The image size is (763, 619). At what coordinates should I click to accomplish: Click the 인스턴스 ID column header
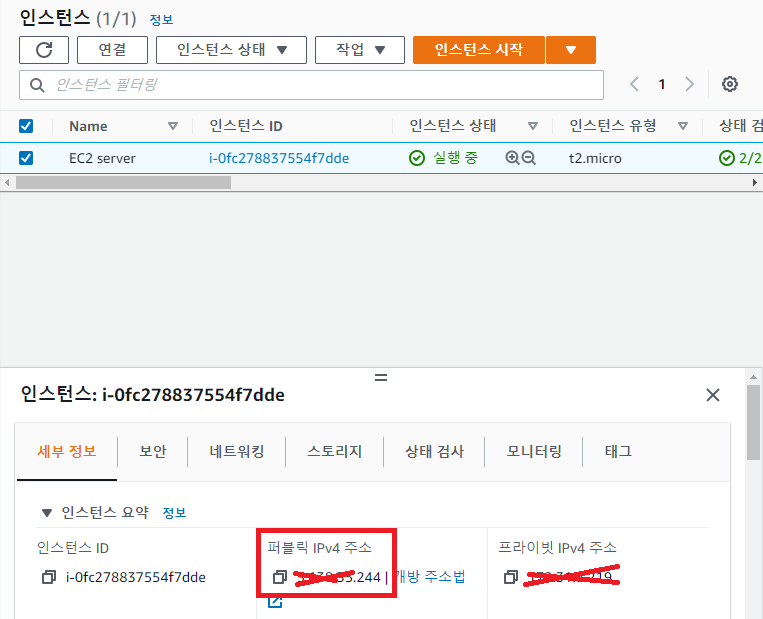[x=246, y=126]
